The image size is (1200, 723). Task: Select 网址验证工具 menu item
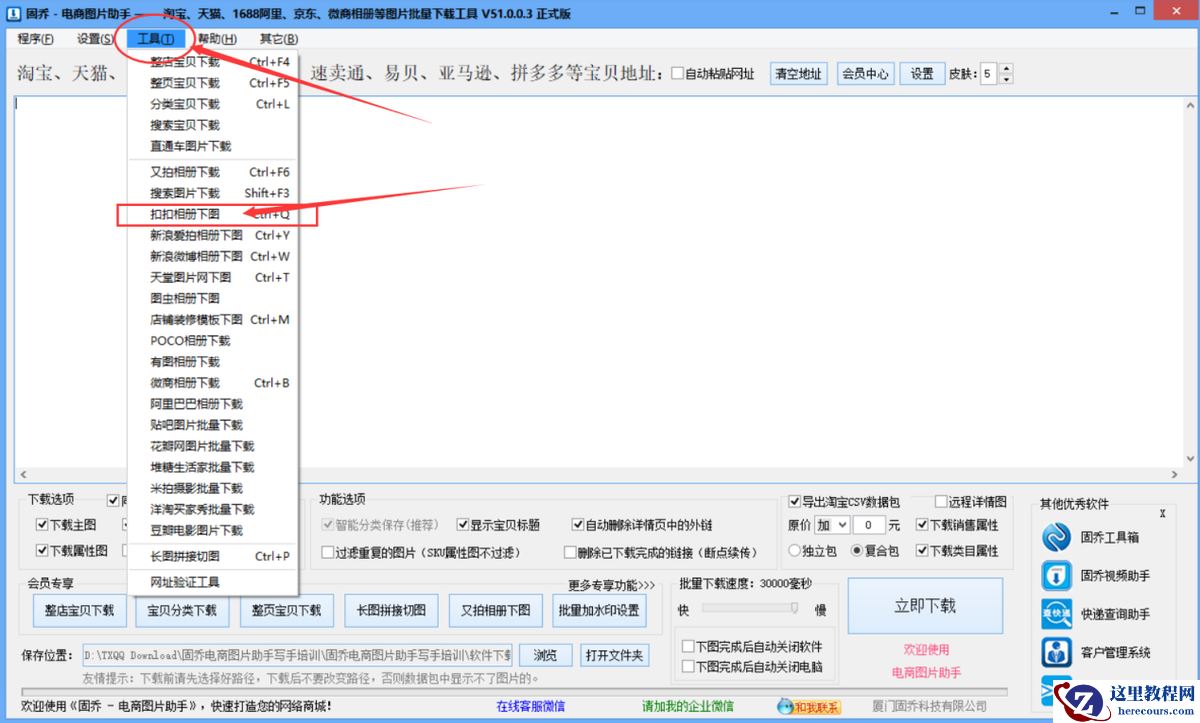(x=213, y=582)
